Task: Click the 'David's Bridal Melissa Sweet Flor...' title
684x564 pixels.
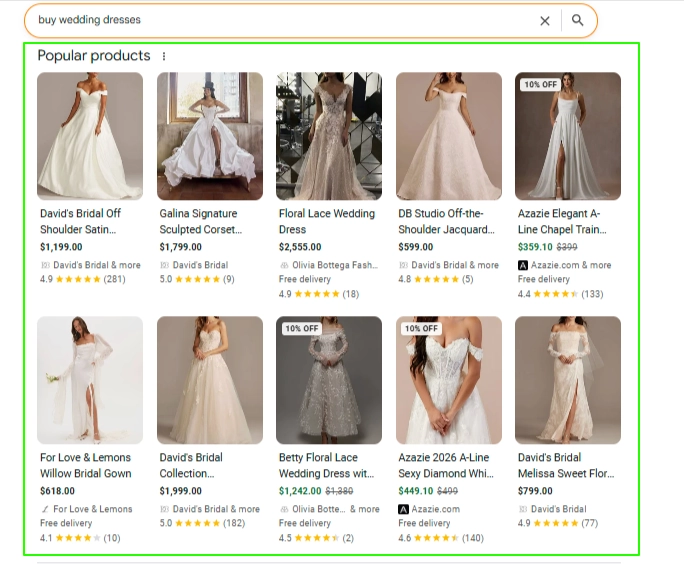Action: click(x=566, y=465)
